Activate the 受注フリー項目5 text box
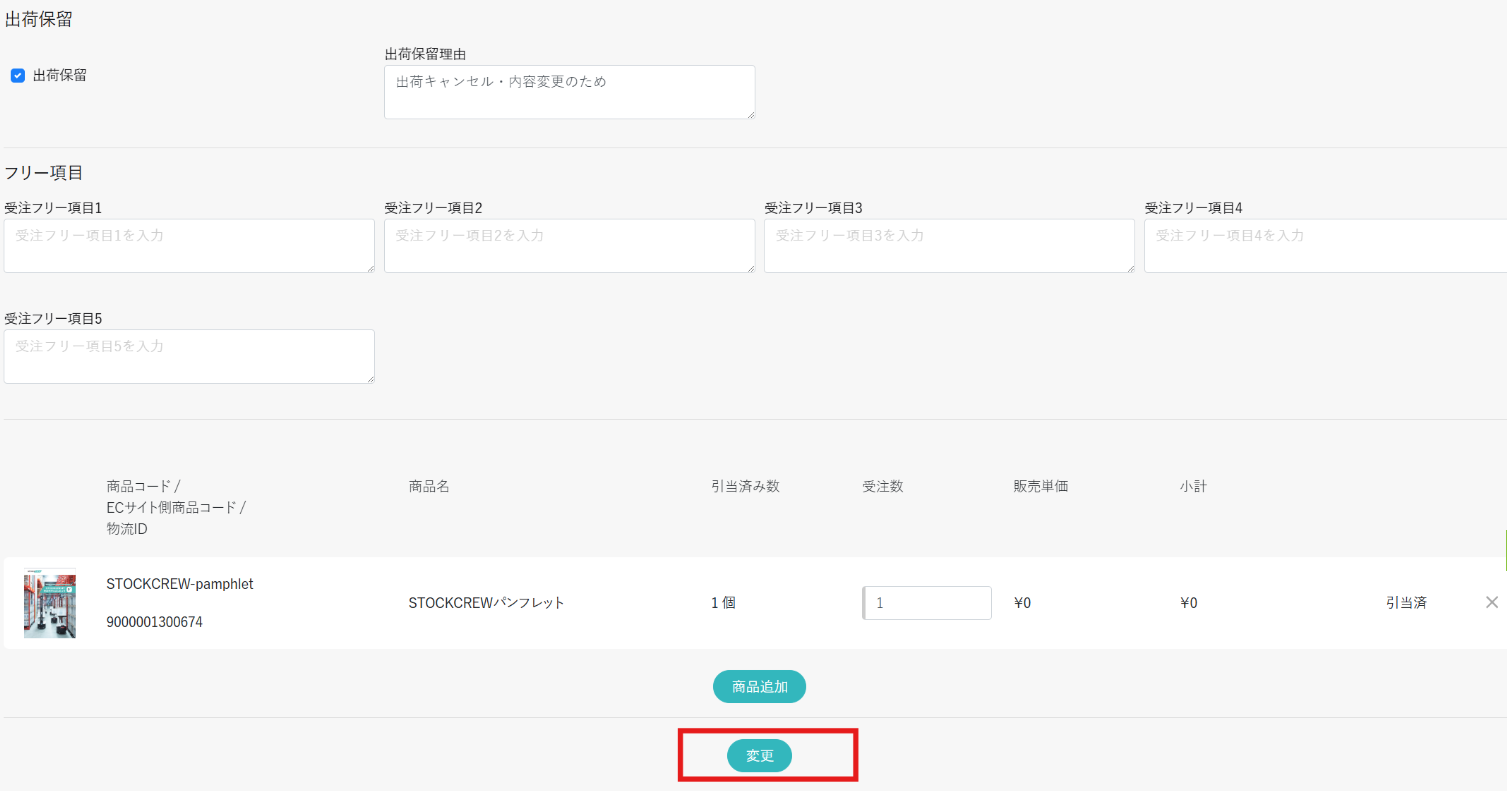 click(188, 356)
